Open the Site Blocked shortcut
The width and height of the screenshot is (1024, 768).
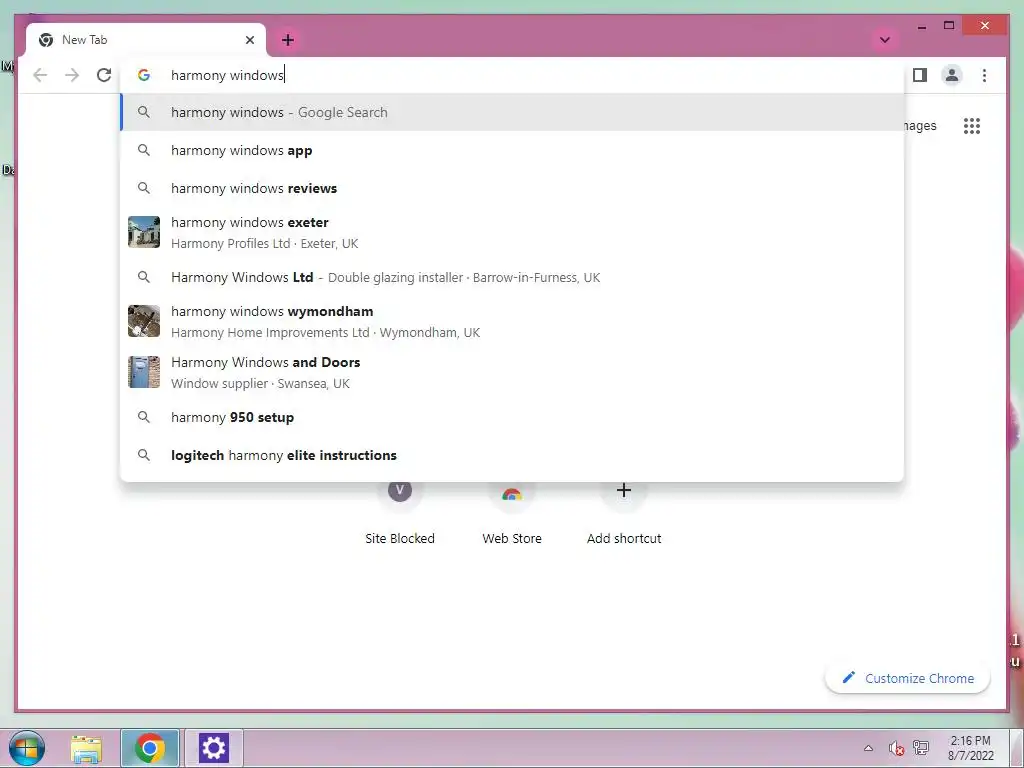pos(400,513)
